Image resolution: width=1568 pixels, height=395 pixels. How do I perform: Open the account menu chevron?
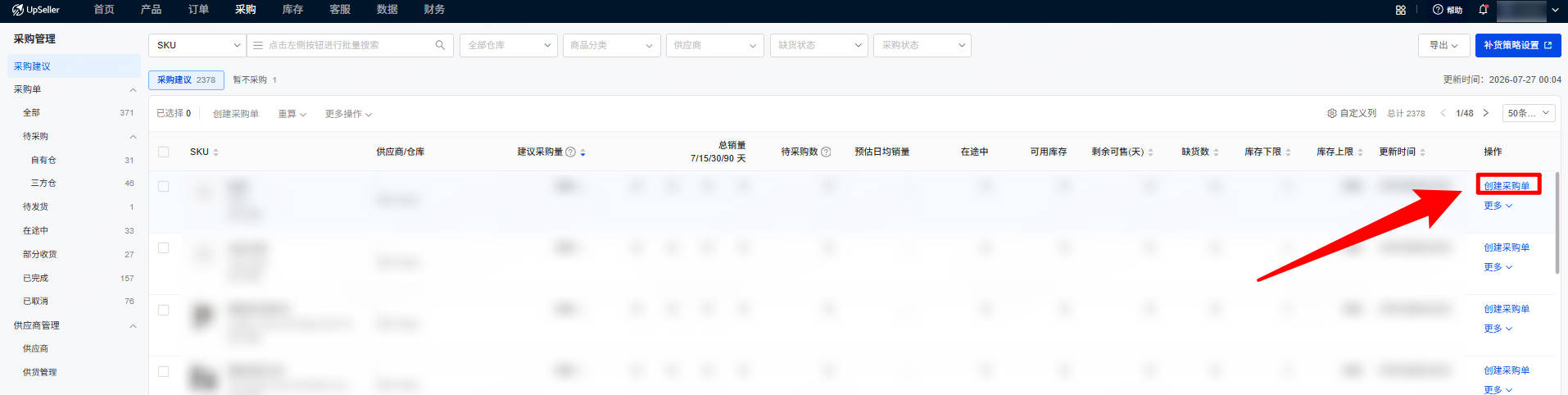coord(1555,10)
